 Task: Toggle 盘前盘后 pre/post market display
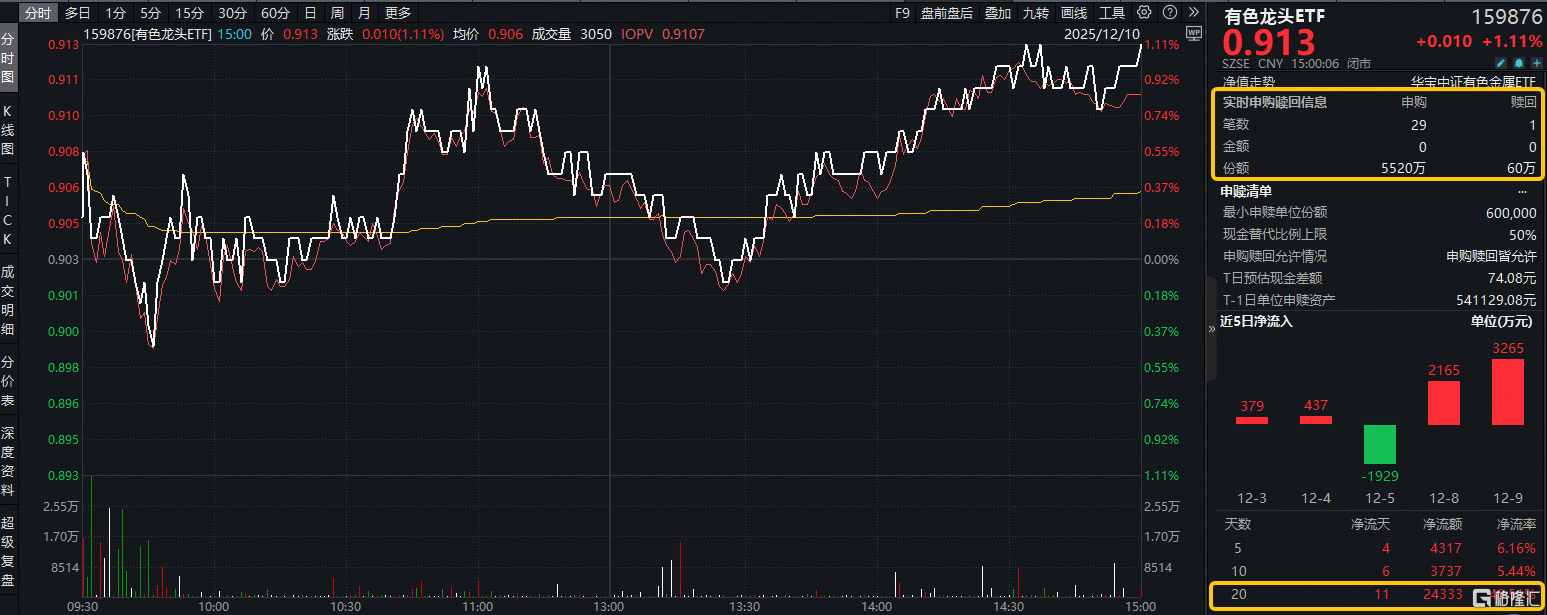(x=946, y=13)
